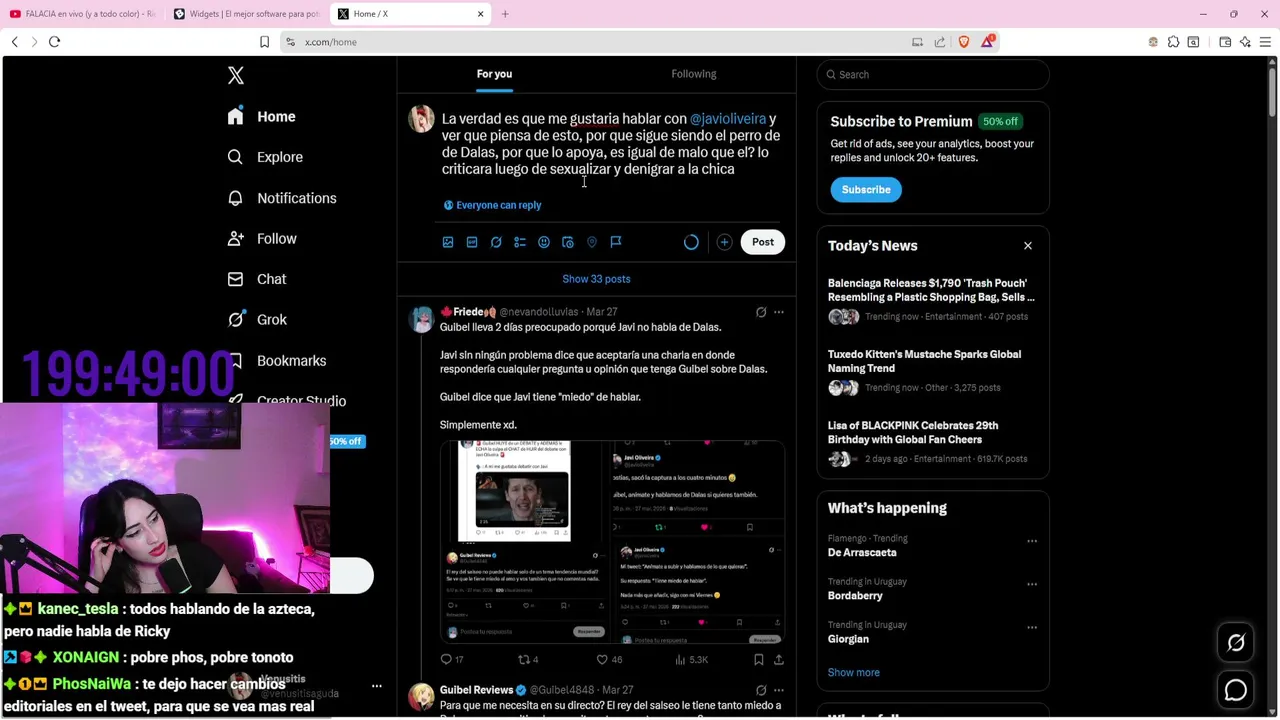Viewport: 1280px width, 720px height.
Task: Click Show 33 posts
Action: pyautogui.click(x=596, y=279)
